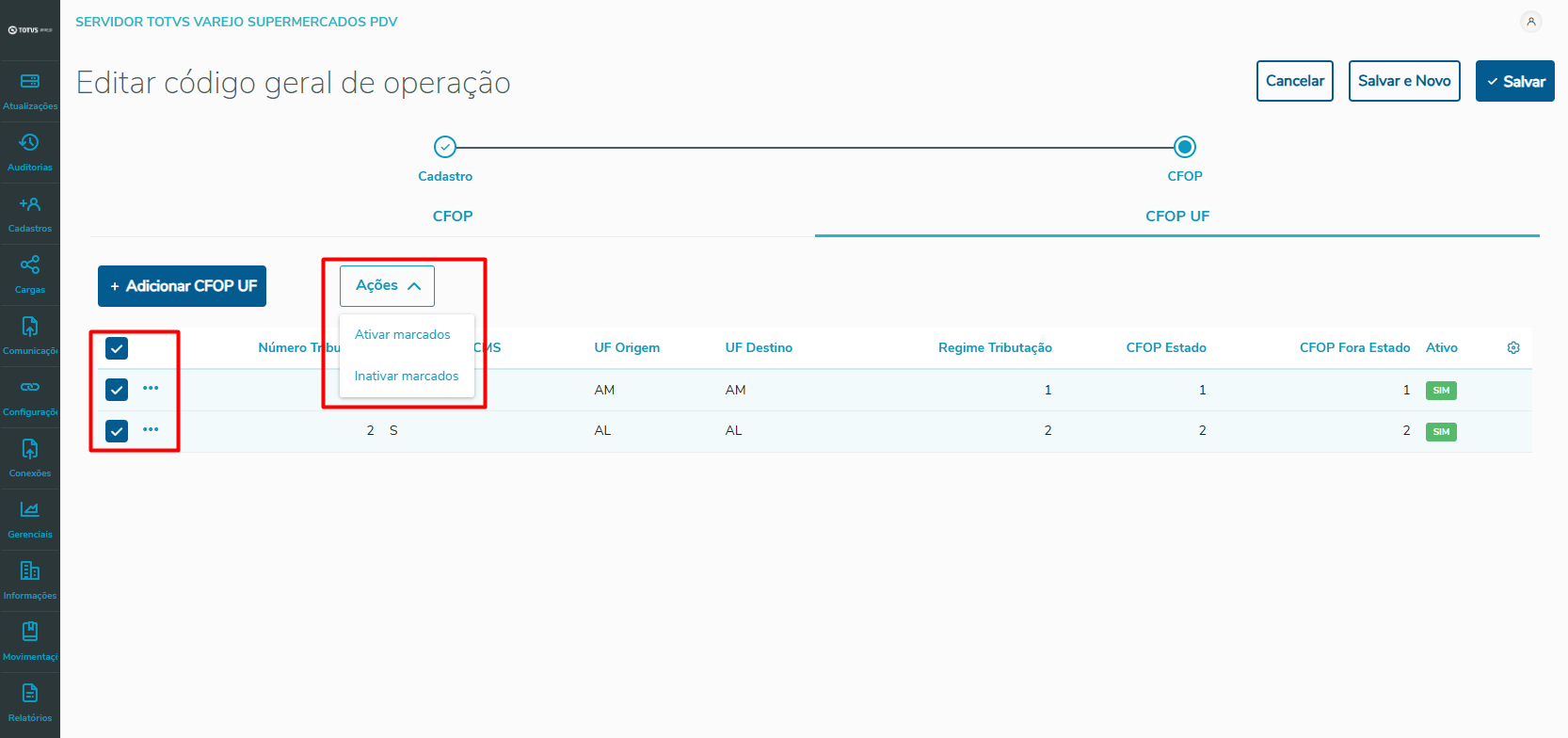Sort by Regime Tributação column
Viewport: 1568px width, 738px height.
[x=995, y=347]
